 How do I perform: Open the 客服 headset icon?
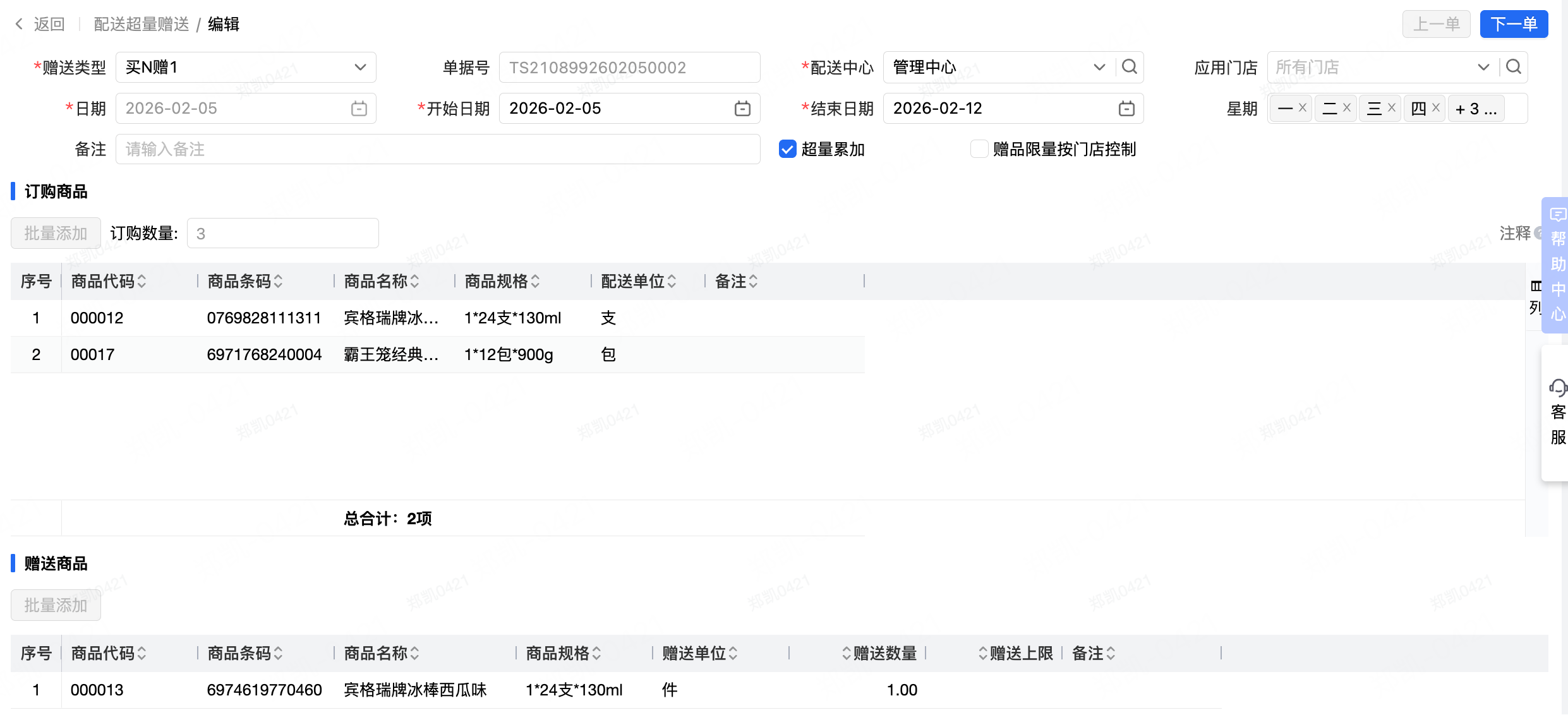[1558, 388]
